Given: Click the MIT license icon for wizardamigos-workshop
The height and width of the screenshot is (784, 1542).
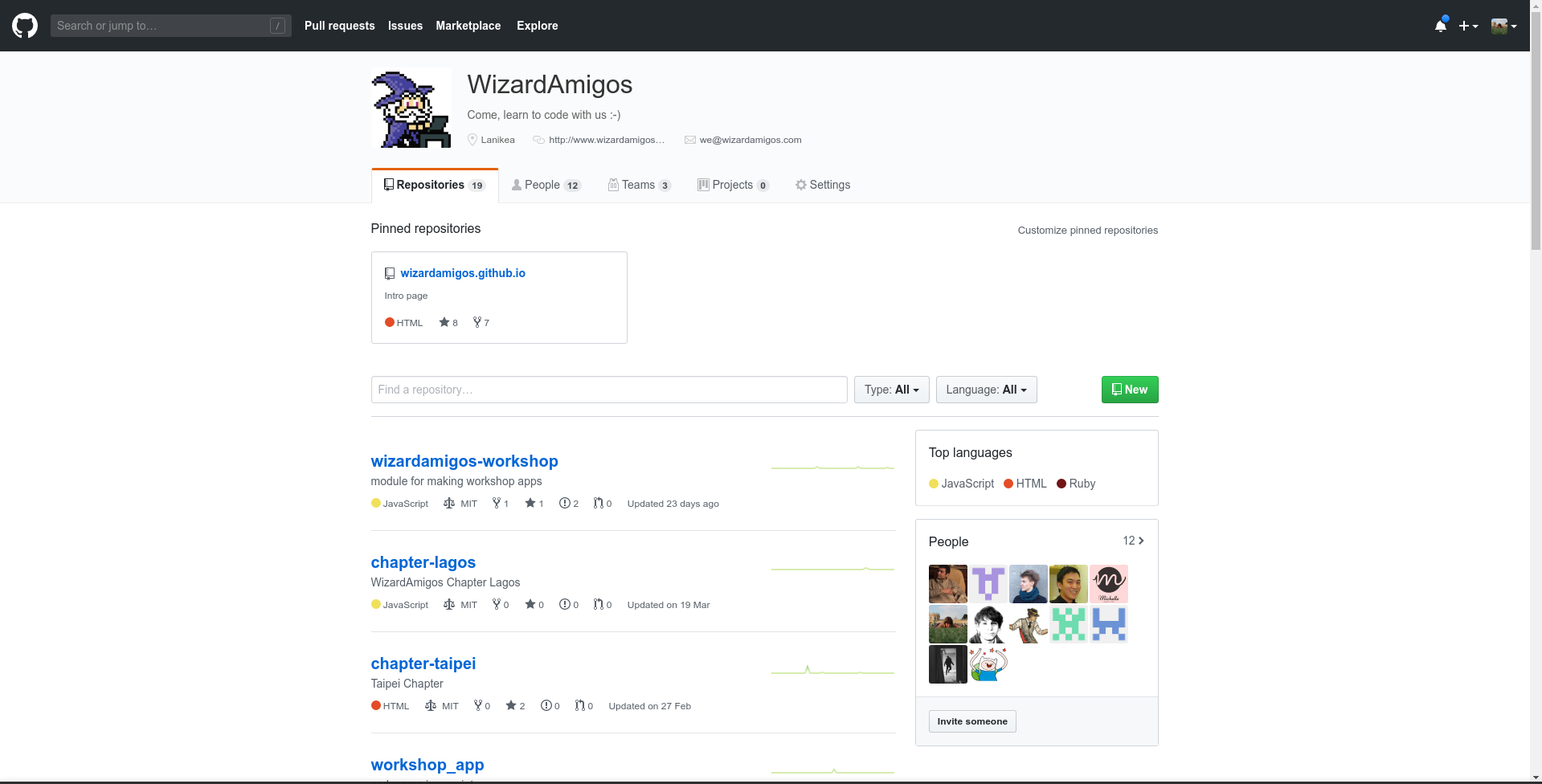Looking at the screenshot, I should (x=449, y=503).
